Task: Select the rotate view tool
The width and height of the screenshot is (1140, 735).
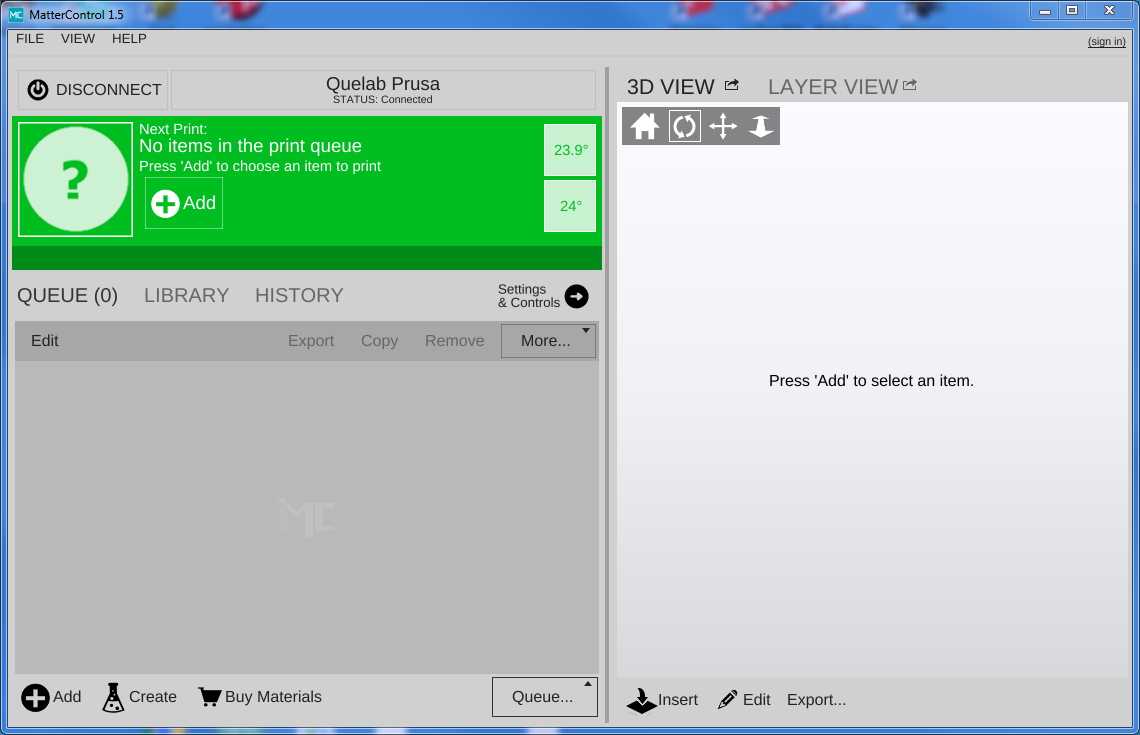Action: tap(684, 127)
